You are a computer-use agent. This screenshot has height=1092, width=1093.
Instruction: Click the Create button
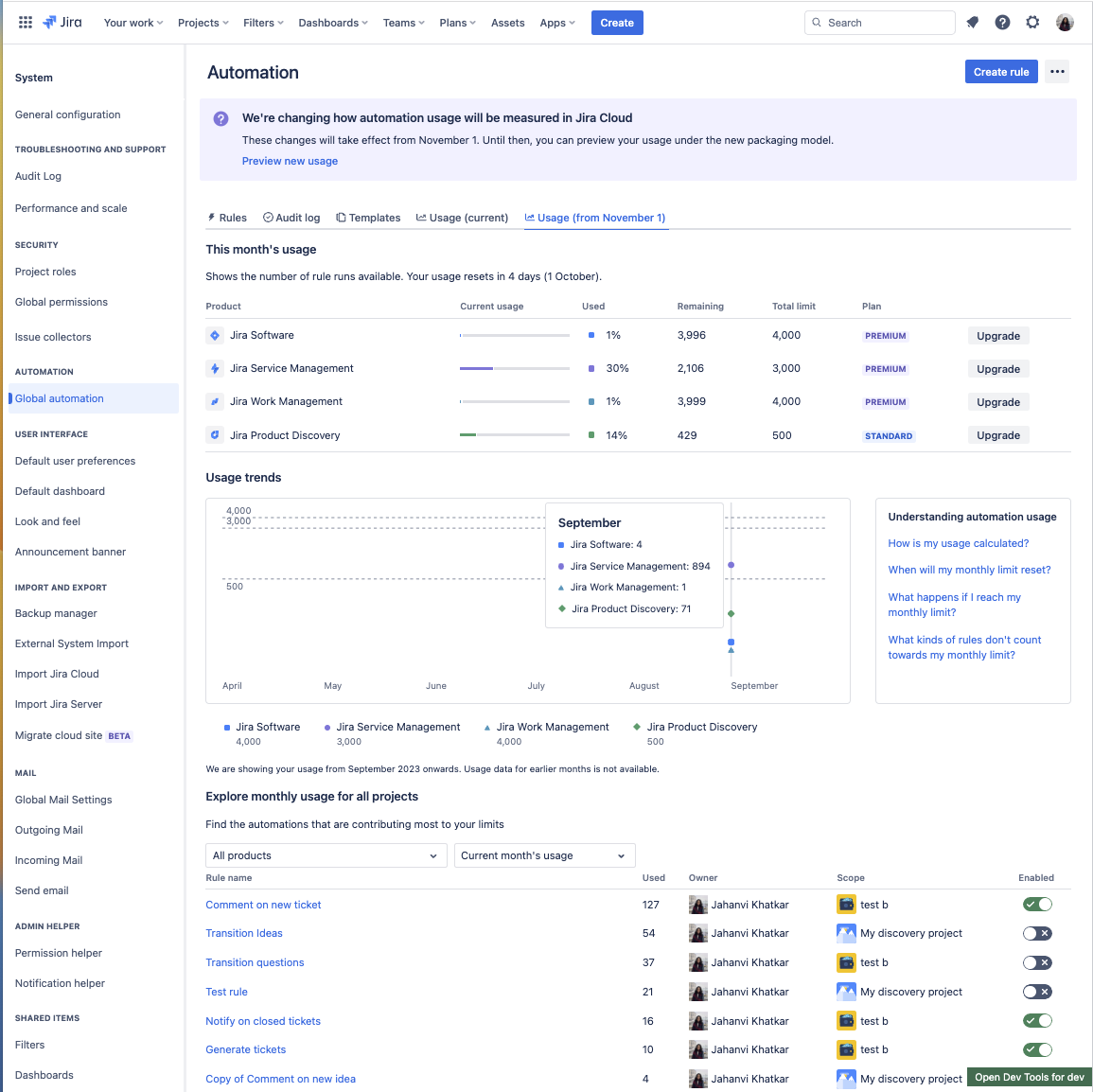point(617,23)
